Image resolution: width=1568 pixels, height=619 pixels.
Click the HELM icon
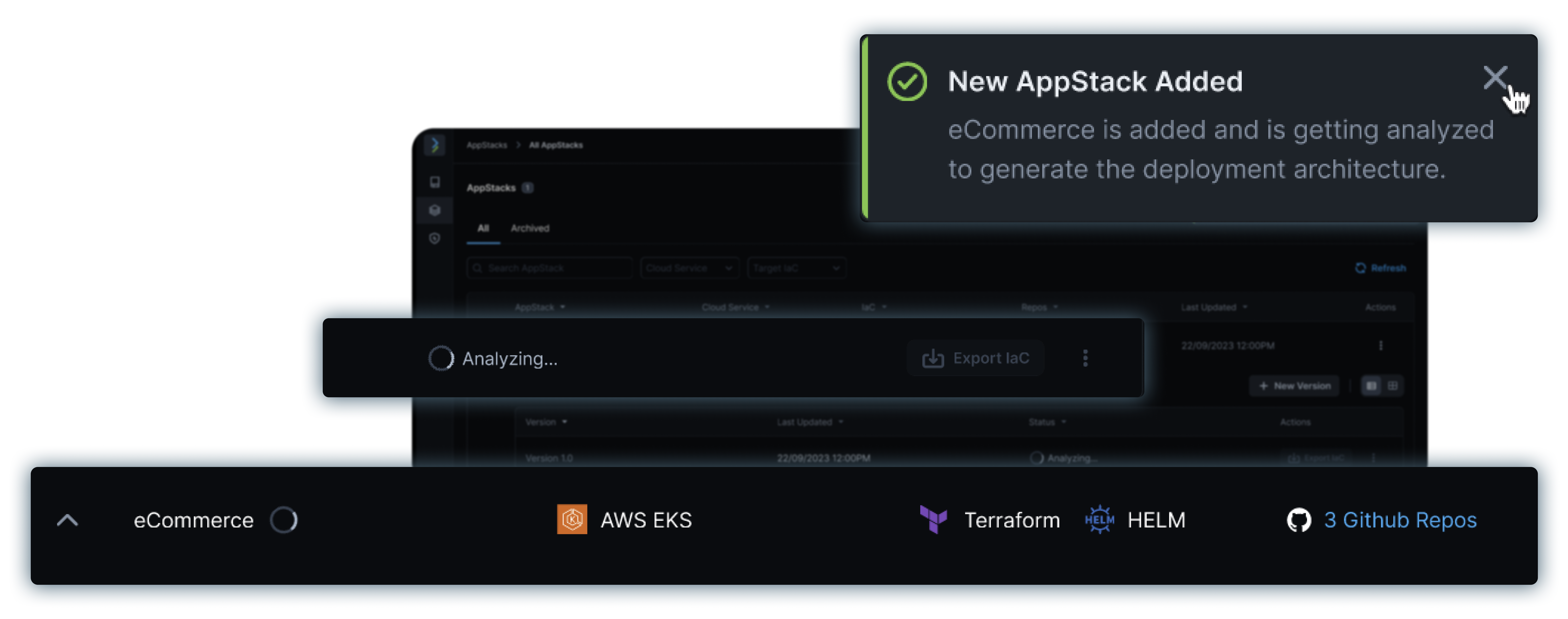[x=1098, y=519]
